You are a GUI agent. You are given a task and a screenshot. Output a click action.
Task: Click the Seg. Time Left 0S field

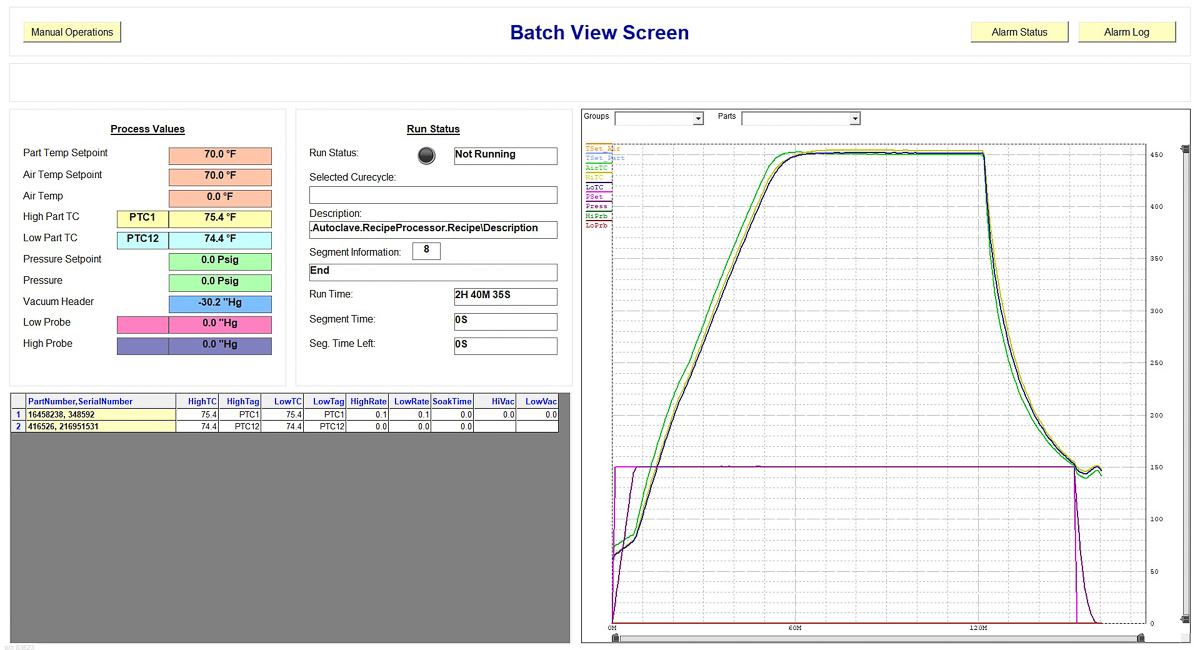pos(505,346)
